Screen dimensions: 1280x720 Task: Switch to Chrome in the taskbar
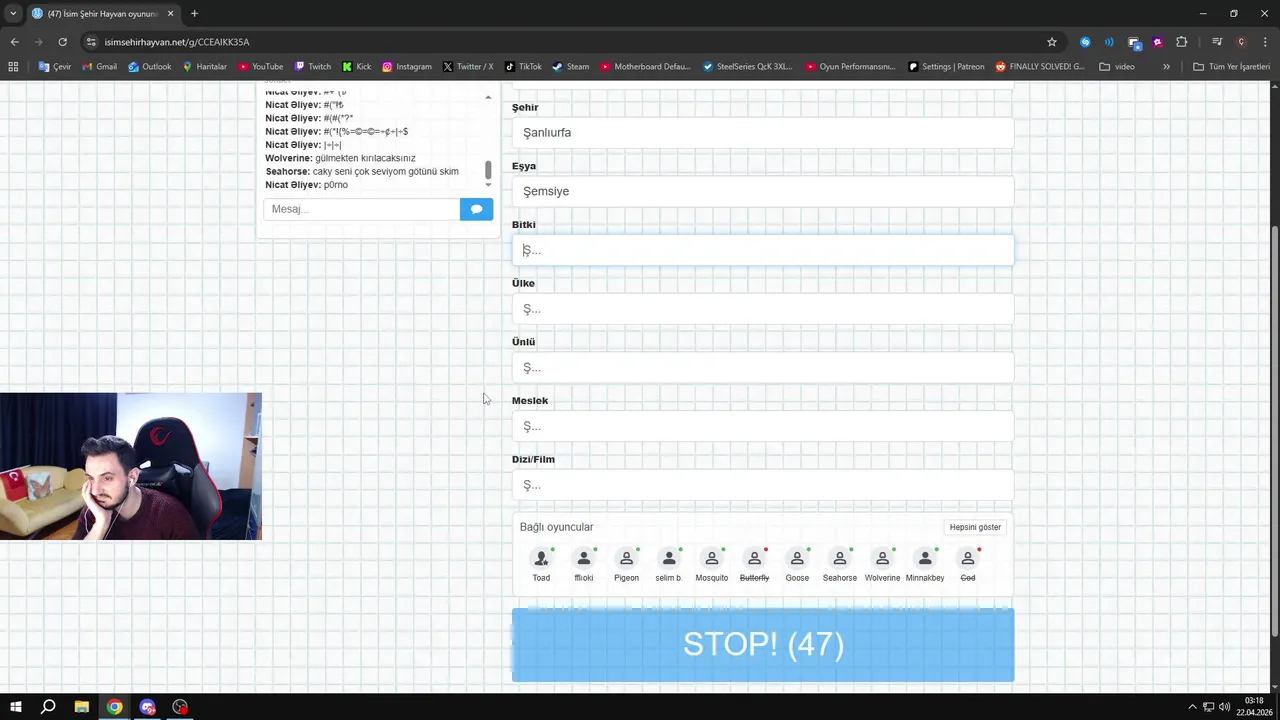pos(115,707)
